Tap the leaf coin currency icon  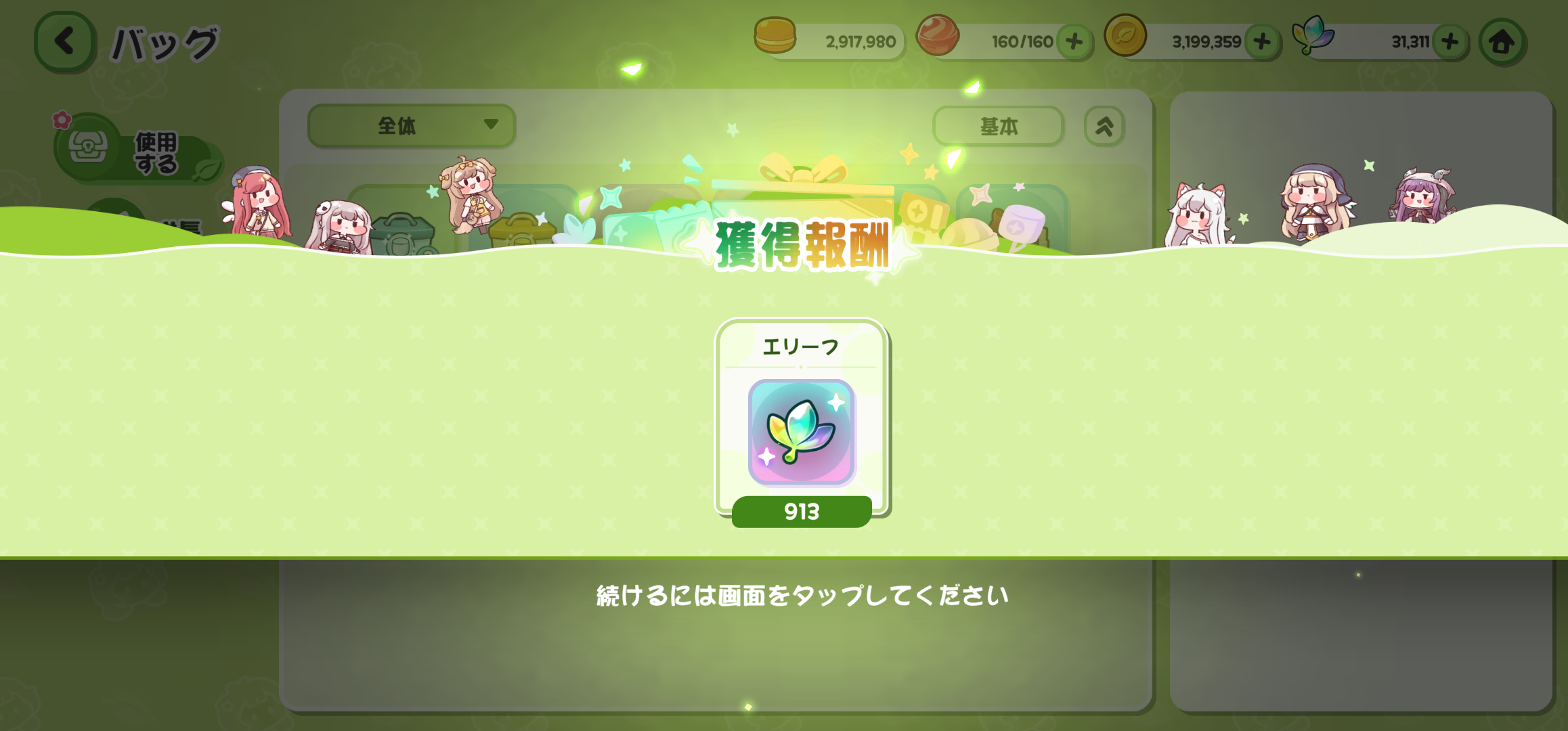tap(1125, 35)
